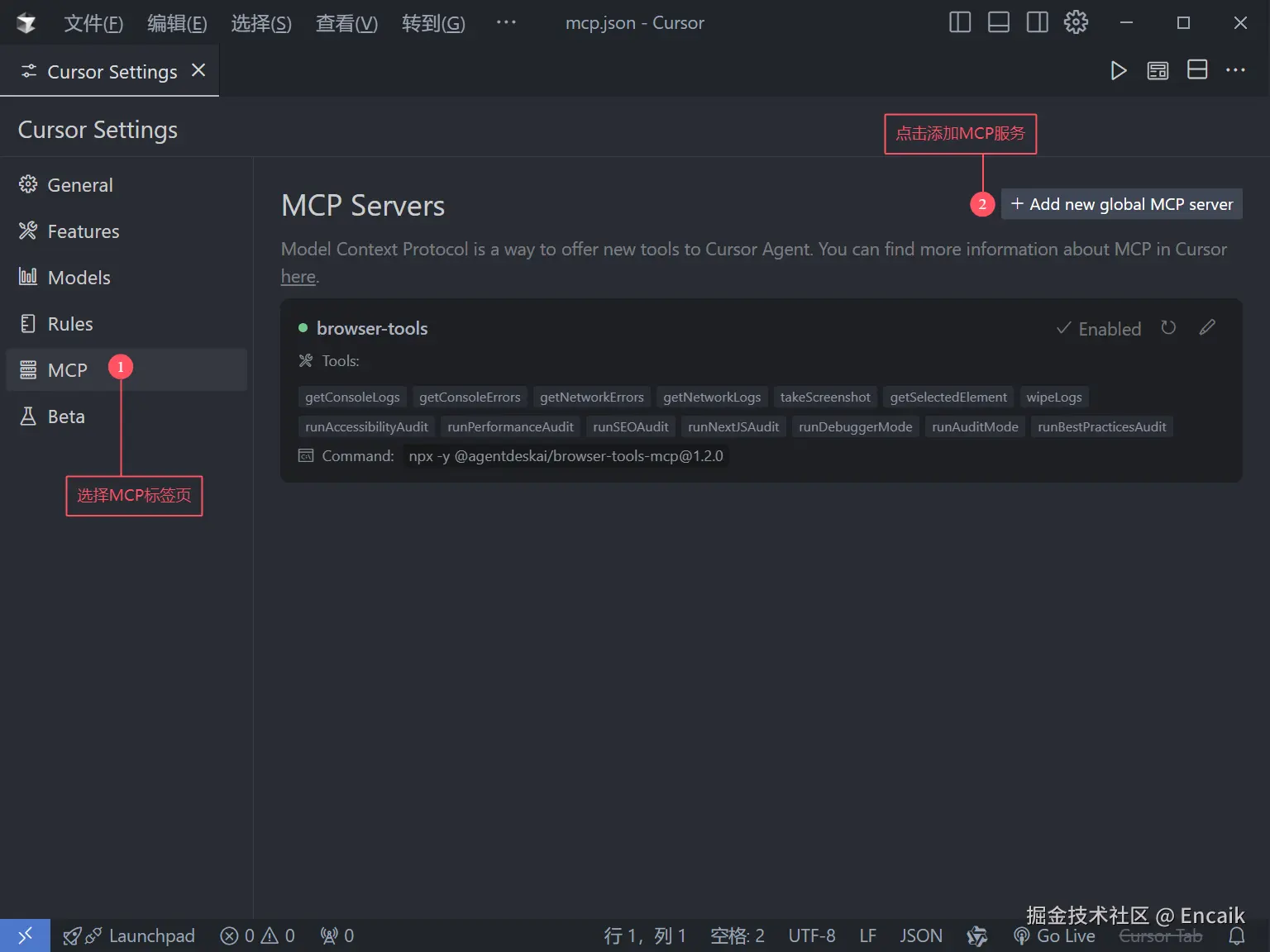The width and height of the screenshot is (1270, 952).
Task: Split the editor with layout icon
Action: tap(1197, 70)
